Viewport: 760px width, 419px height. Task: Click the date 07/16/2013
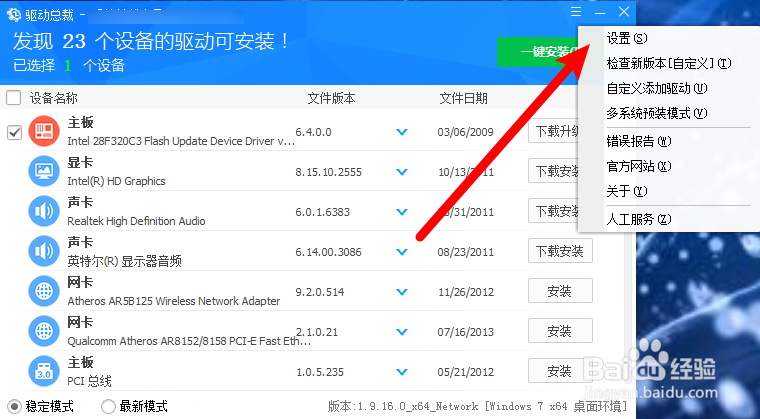(x=466, y=332)
